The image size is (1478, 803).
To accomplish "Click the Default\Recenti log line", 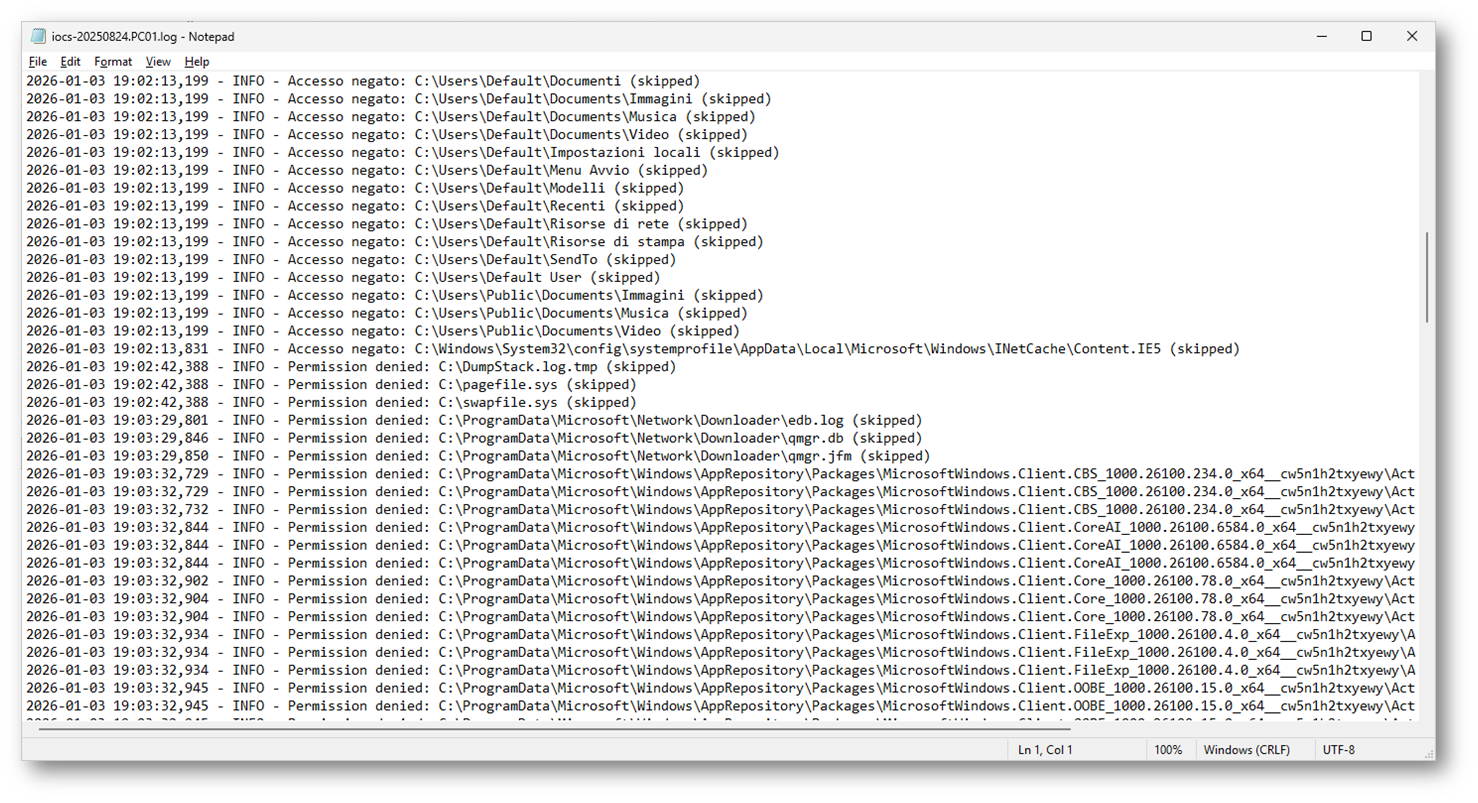I will [355, 206].
